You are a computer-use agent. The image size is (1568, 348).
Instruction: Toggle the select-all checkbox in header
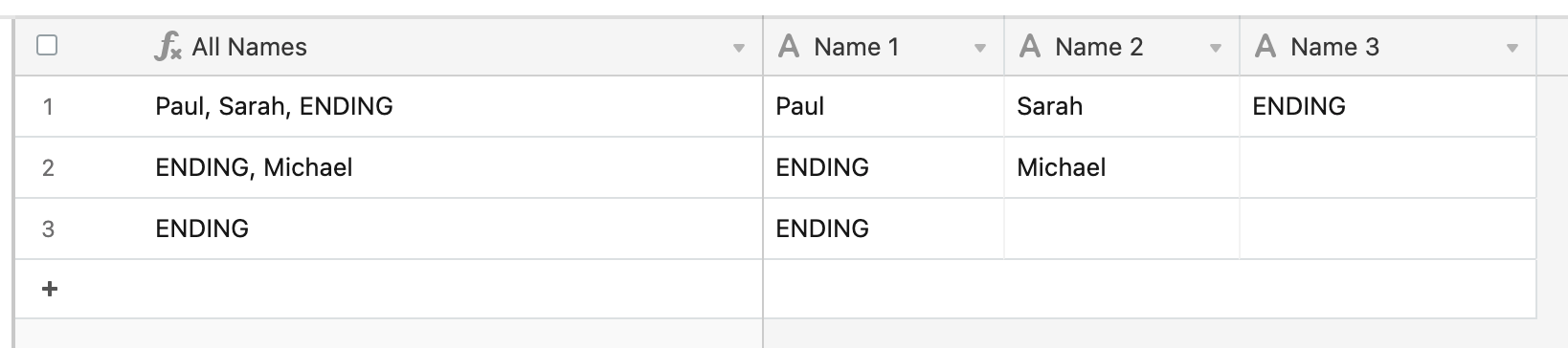47,45
